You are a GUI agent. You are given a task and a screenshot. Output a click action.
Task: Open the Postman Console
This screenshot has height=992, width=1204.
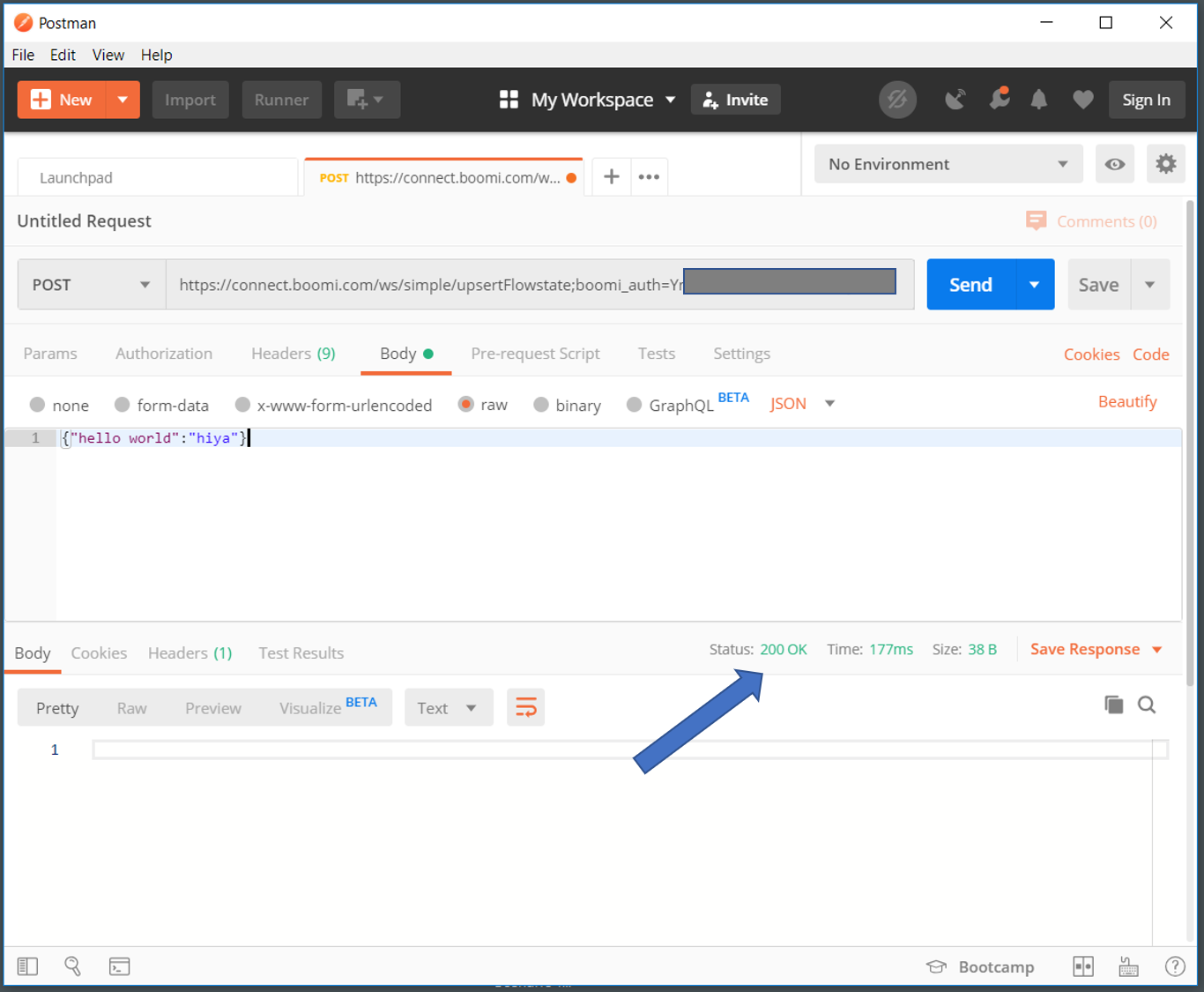(x=120, y=966)
